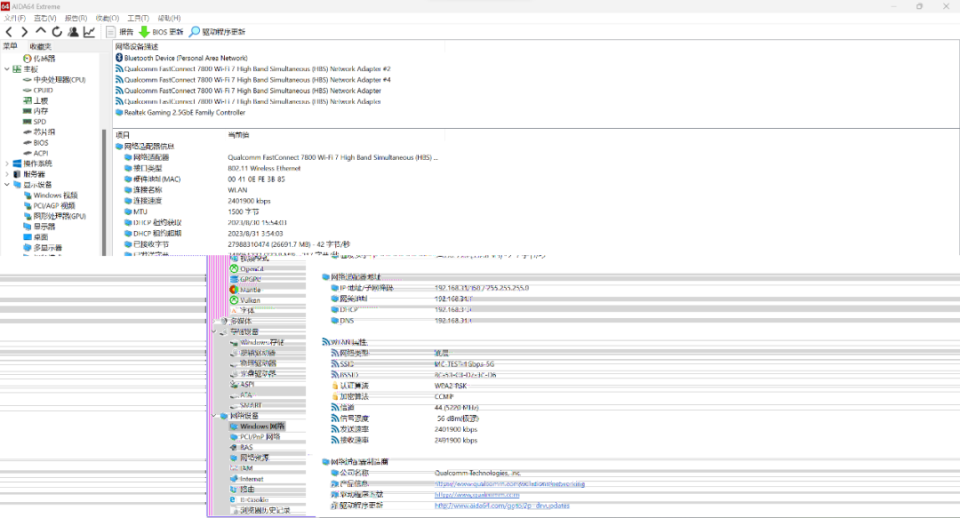960x518 pixels.
Task: Click the 项目 column header
Action: point(122,135)
